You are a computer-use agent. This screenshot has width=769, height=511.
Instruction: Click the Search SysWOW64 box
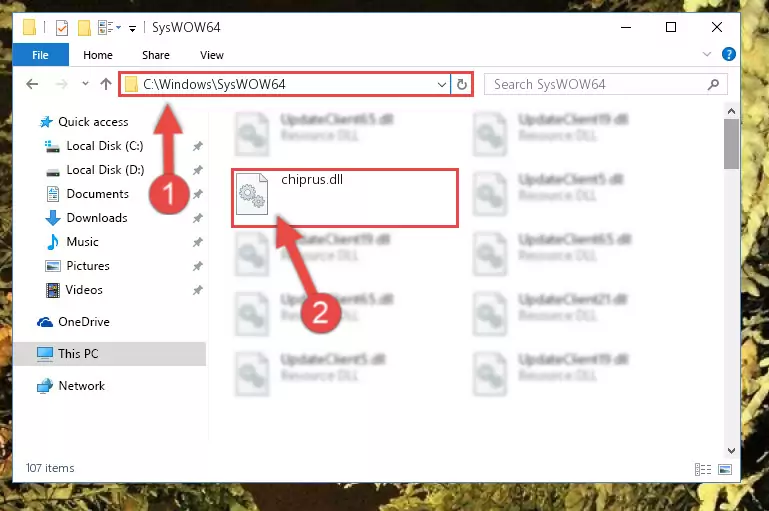click(x=606, y=84)
